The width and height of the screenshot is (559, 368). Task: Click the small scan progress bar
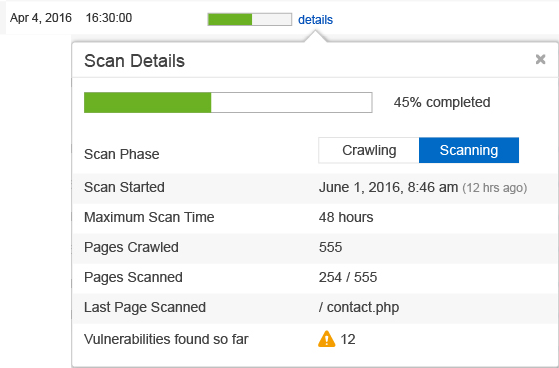click(250, 19)
